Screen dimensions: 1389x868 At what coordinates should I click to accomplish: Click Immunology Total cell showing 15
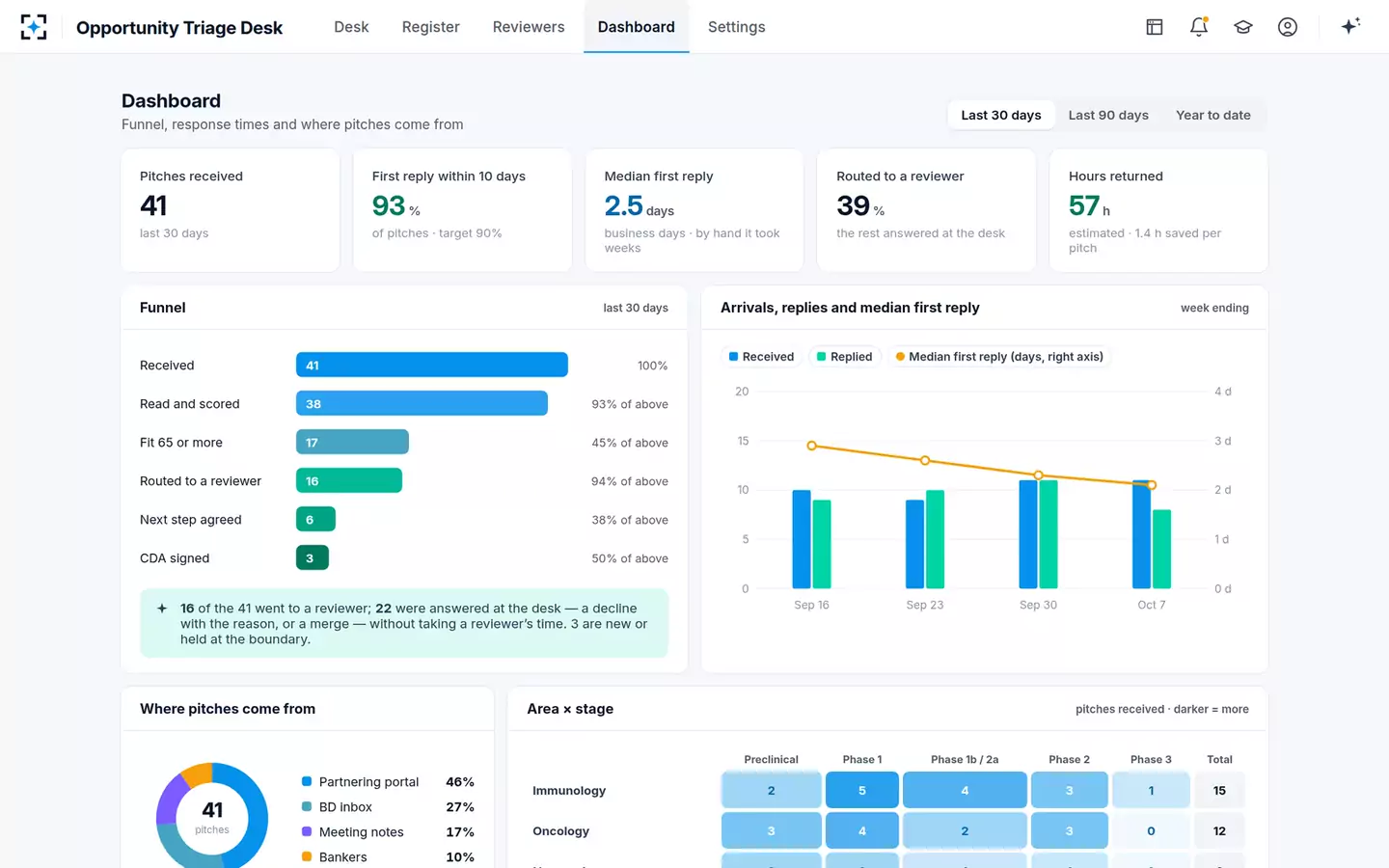pos(1219,790)
